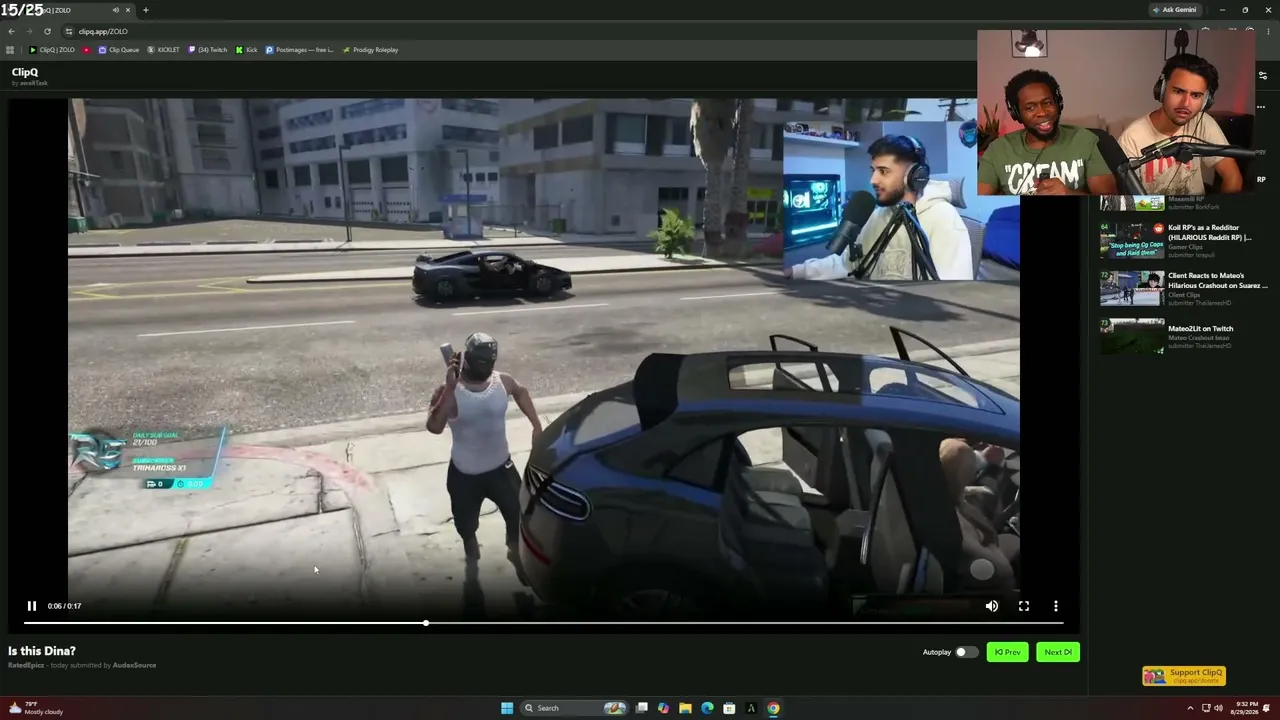Click the submitter name AudaxSource
This screenshot has height=720, width=1280.
click(134, 665)
